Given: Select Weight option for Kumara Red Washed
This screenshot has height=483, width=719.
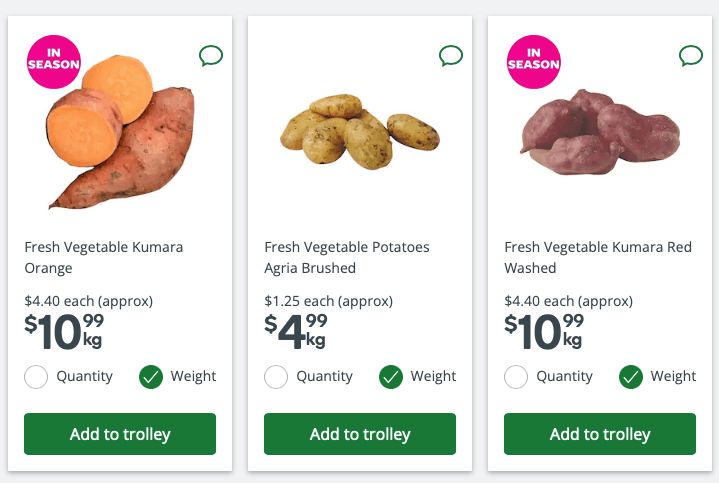Looking at the screenshot, I should coord(631,377).
